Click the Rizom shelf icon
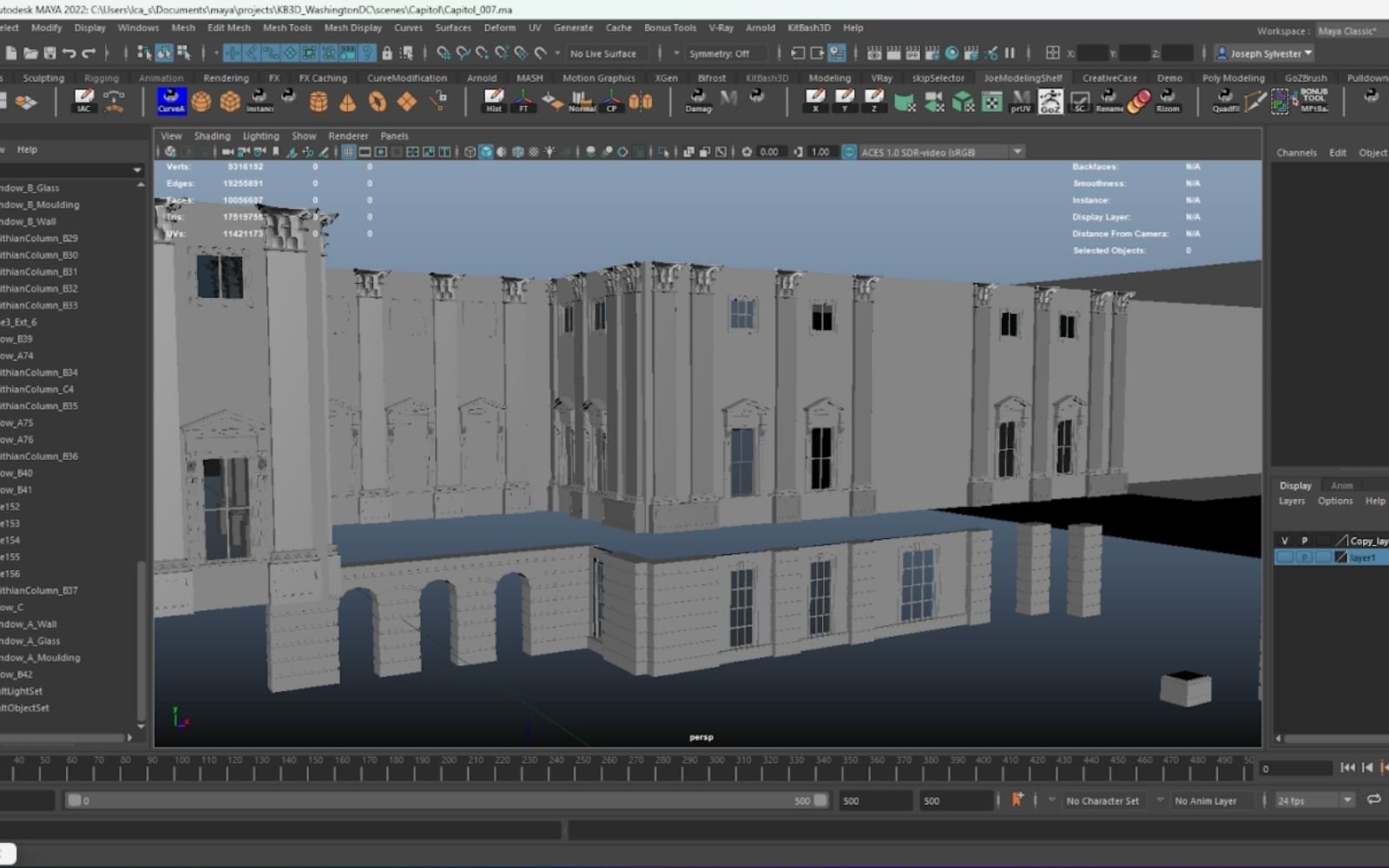1389x868 pixels. pyautogui.click(x=1167, y=102)
